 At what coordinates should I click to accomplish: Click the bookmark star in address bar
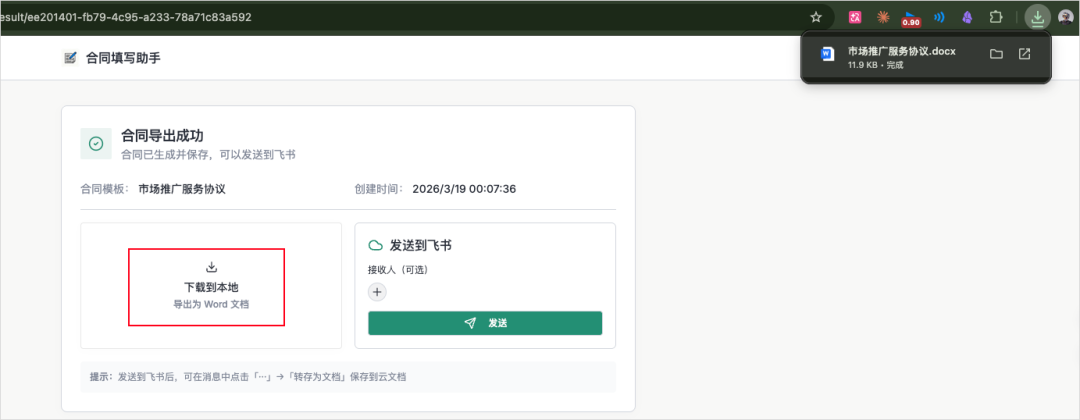pos(816,17)
